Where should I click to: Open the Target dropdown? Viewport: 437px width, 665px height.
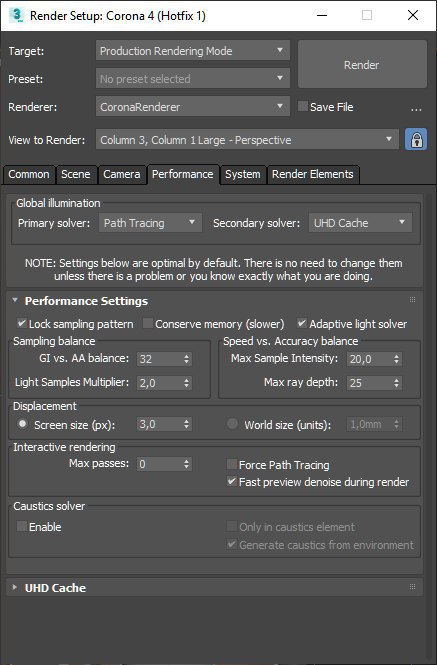(193, 51)
